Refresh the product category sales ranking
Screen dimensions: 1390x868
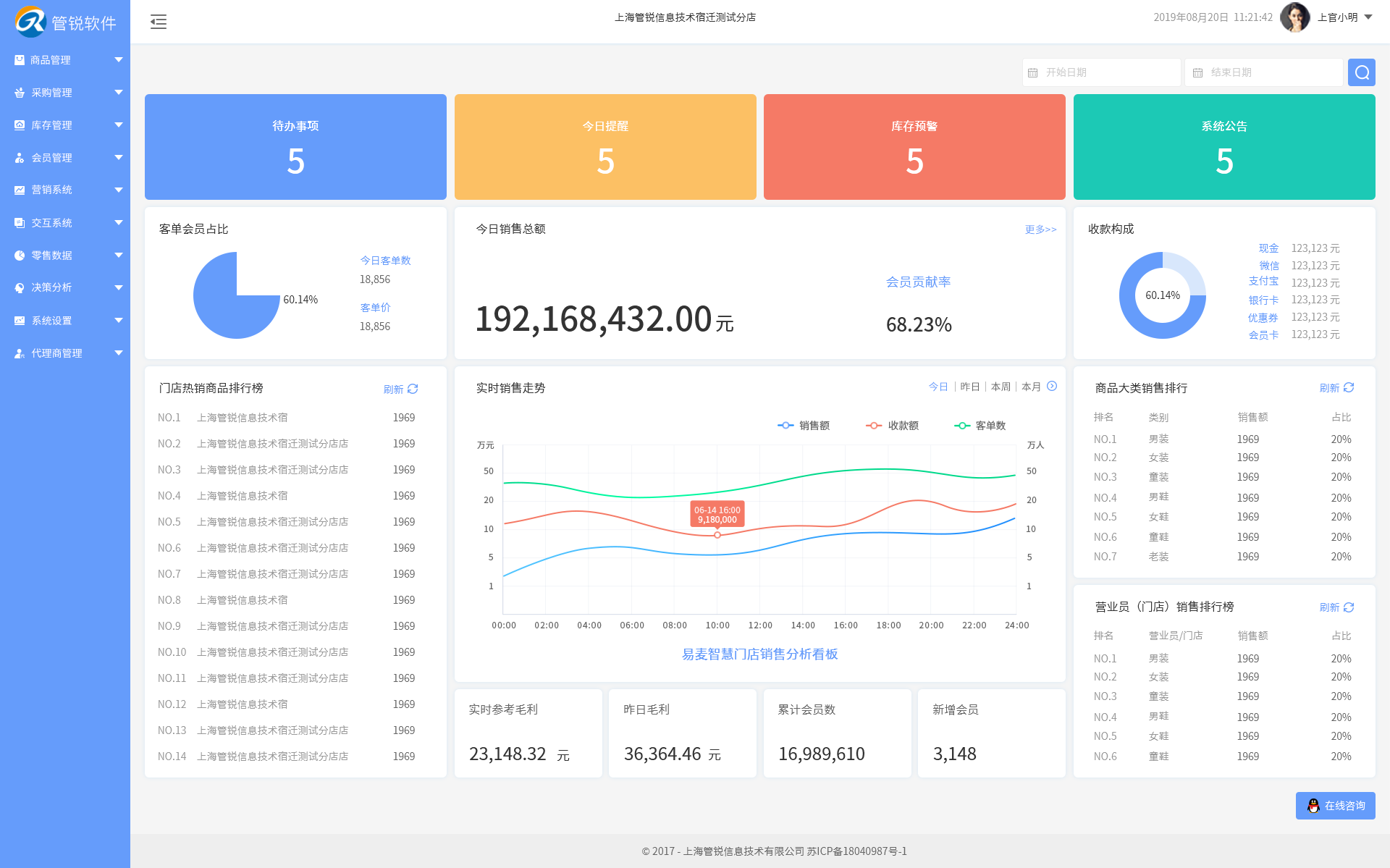click(1336, 388)
